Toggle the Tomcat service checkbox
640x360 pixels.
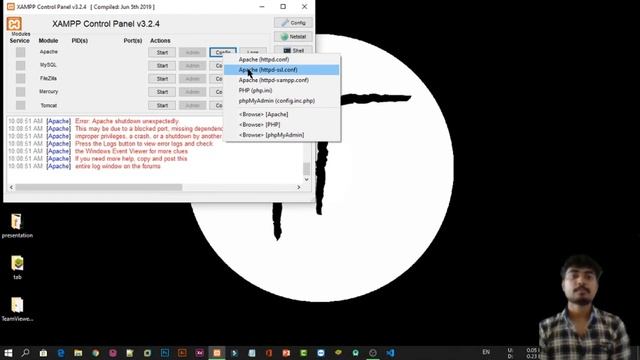(20, 105)
